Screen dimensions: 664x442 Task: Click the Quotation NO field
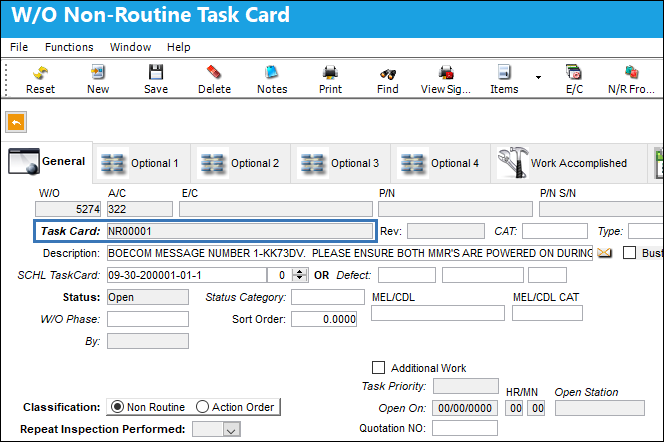tap(465, 428)
